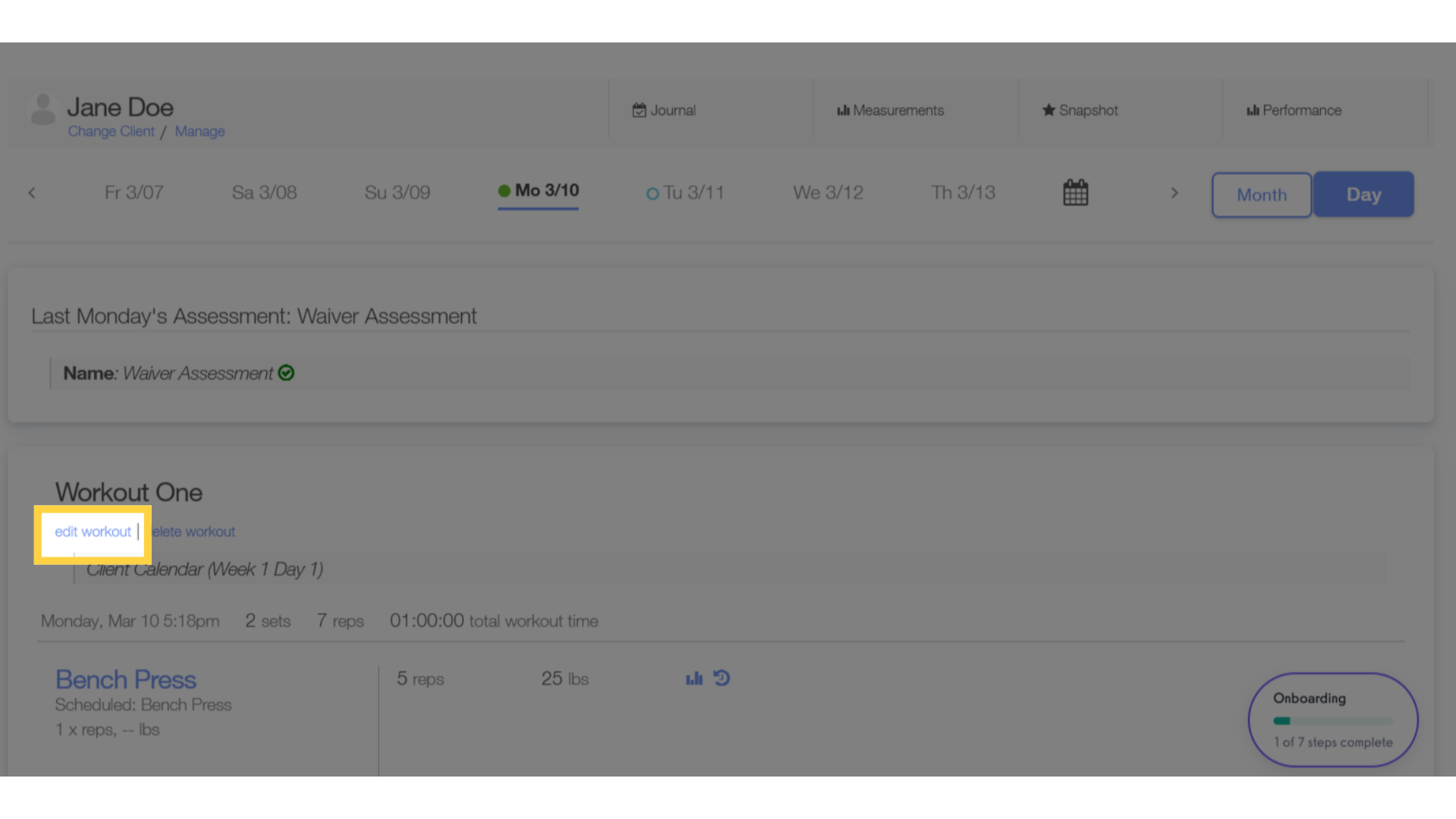1456x819 pixels.
Task: Click the Onboarding progress bar widget
Action: (x=1332, y=720)
